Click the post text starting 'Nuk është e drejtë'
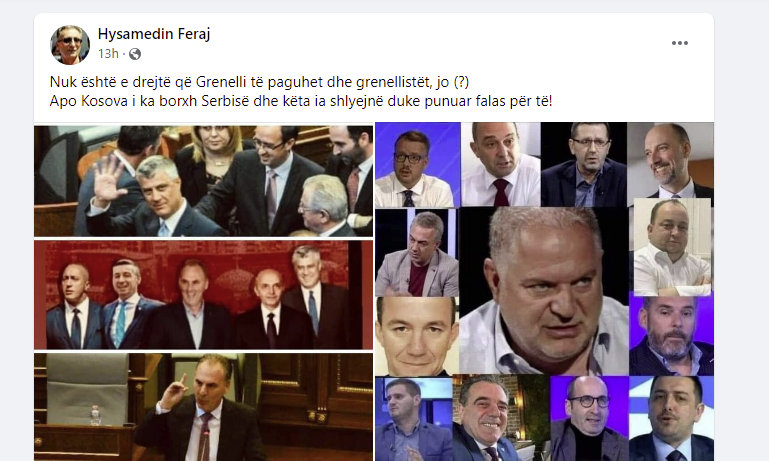 coord(259,81)
